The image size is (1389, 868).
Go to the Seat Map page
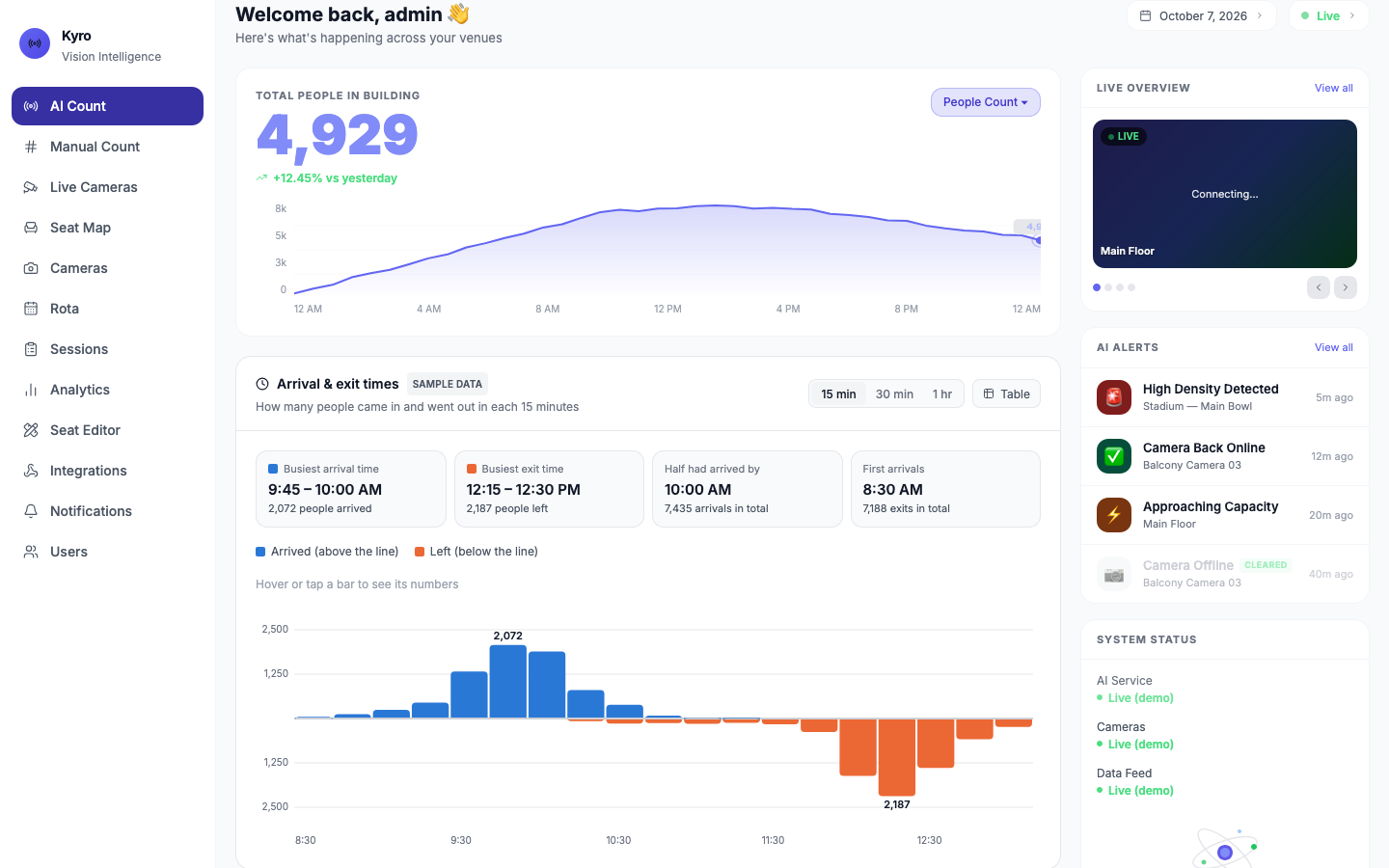(107, 228)
